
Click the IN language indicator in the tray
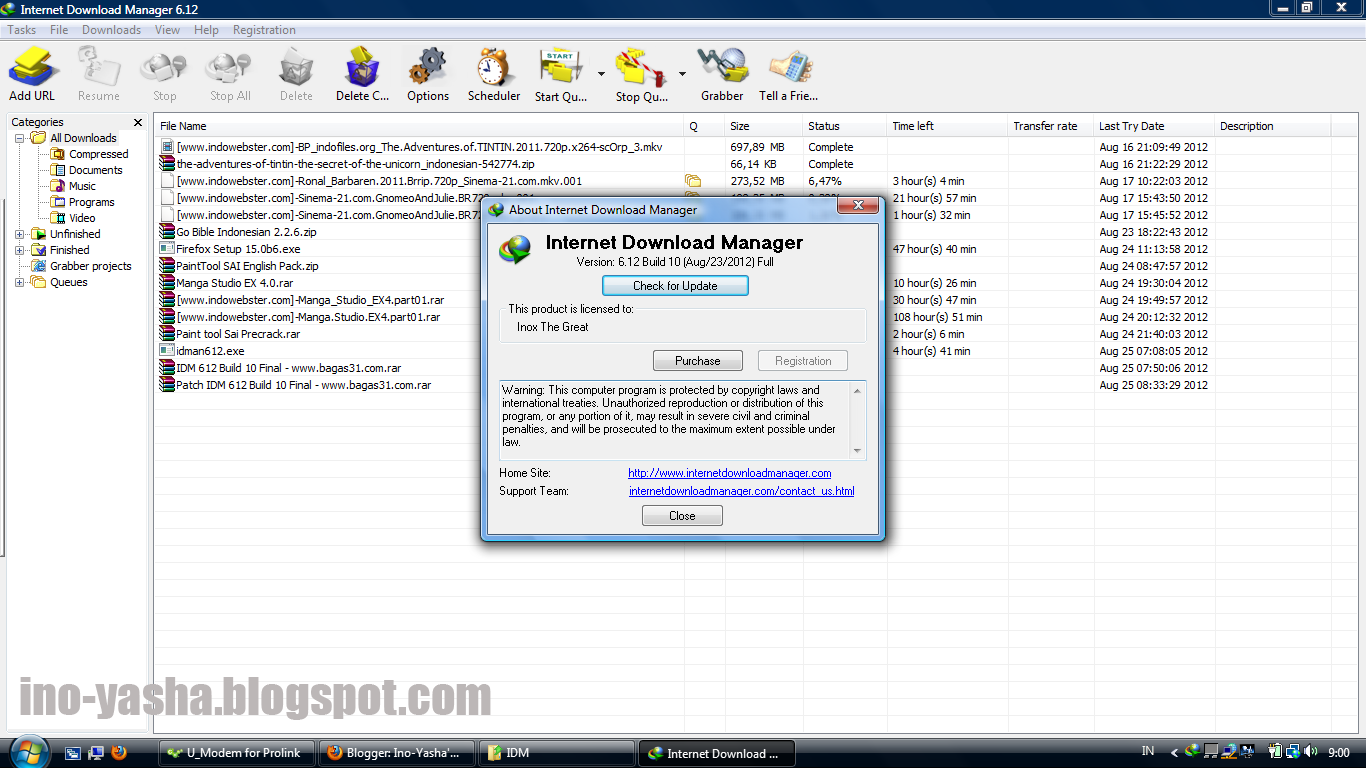point(1148,752)
